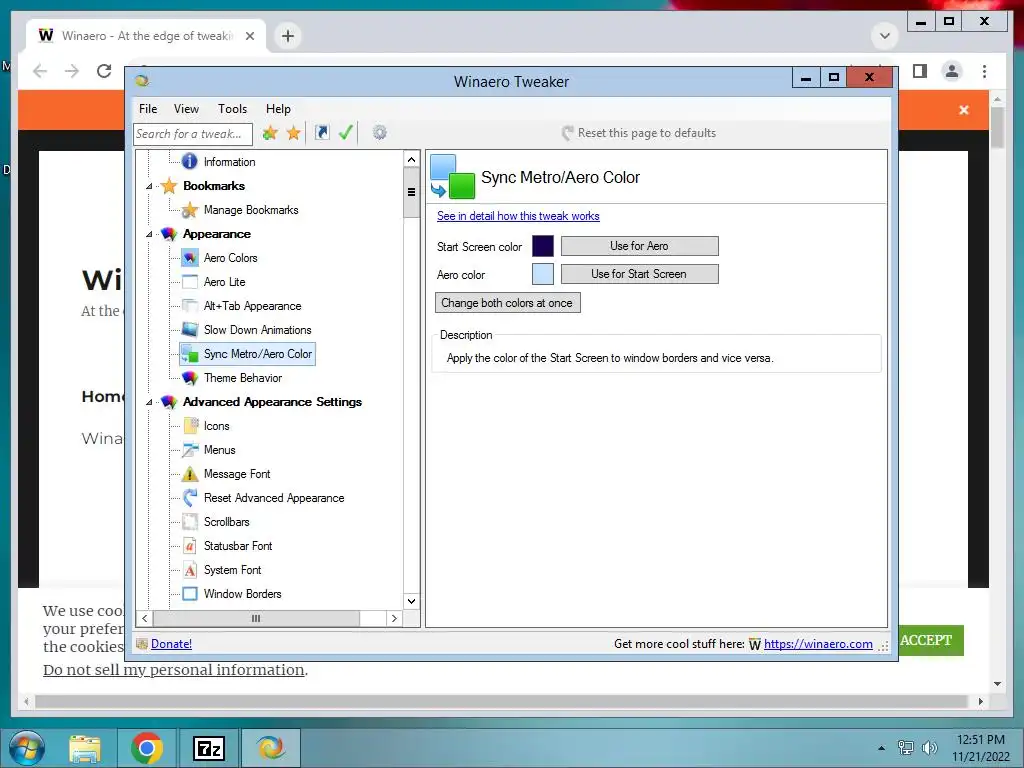Click the Reset Advanced Appearance icon
This screenshot has width=1024, height=768.
189,498
